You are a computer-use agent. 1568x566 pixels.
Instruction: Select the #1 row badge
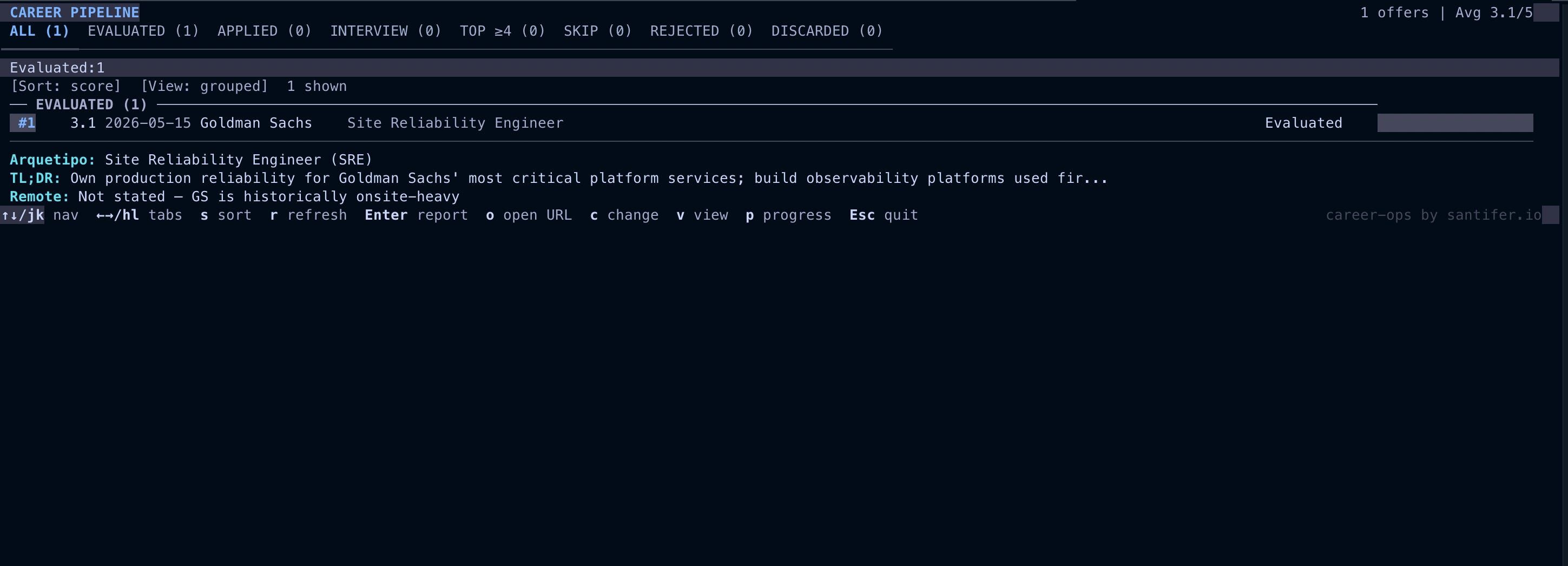[x=23, y=123]
